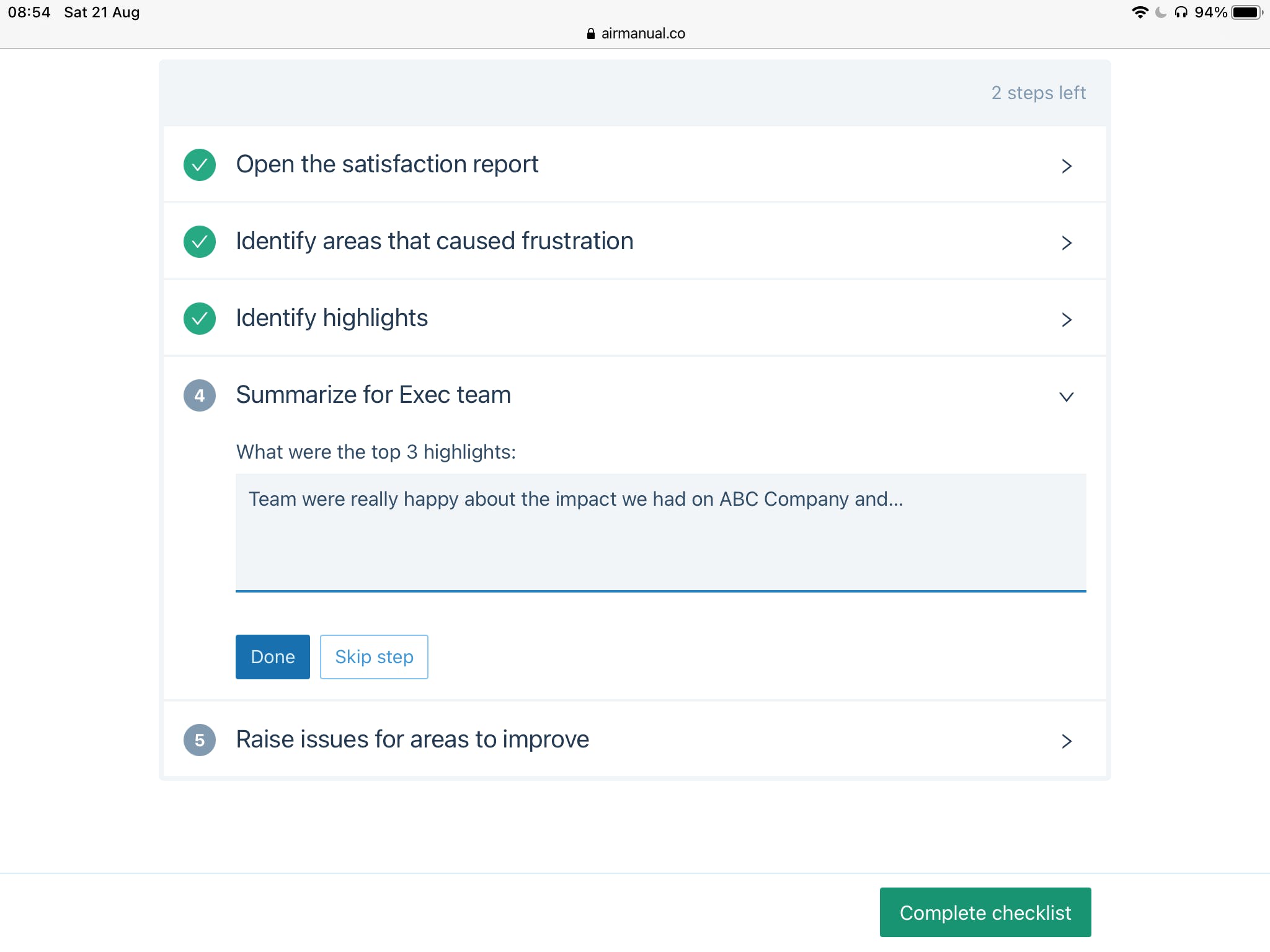
Task: Tap the Wi-Fi status icon
Action: 1139,12
